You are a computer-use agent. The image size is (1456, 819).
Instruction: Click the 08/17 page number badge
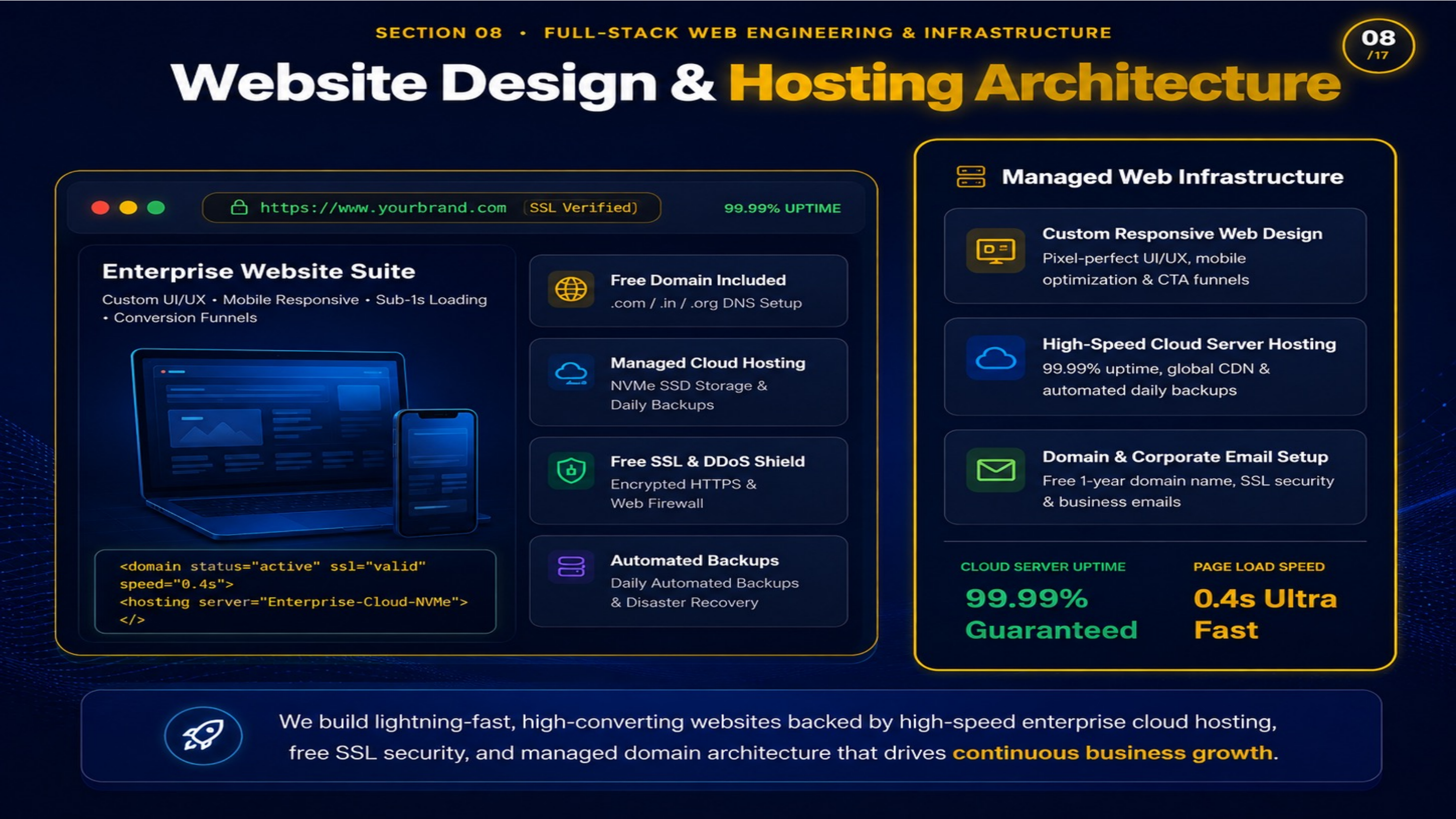(1379, 45)
